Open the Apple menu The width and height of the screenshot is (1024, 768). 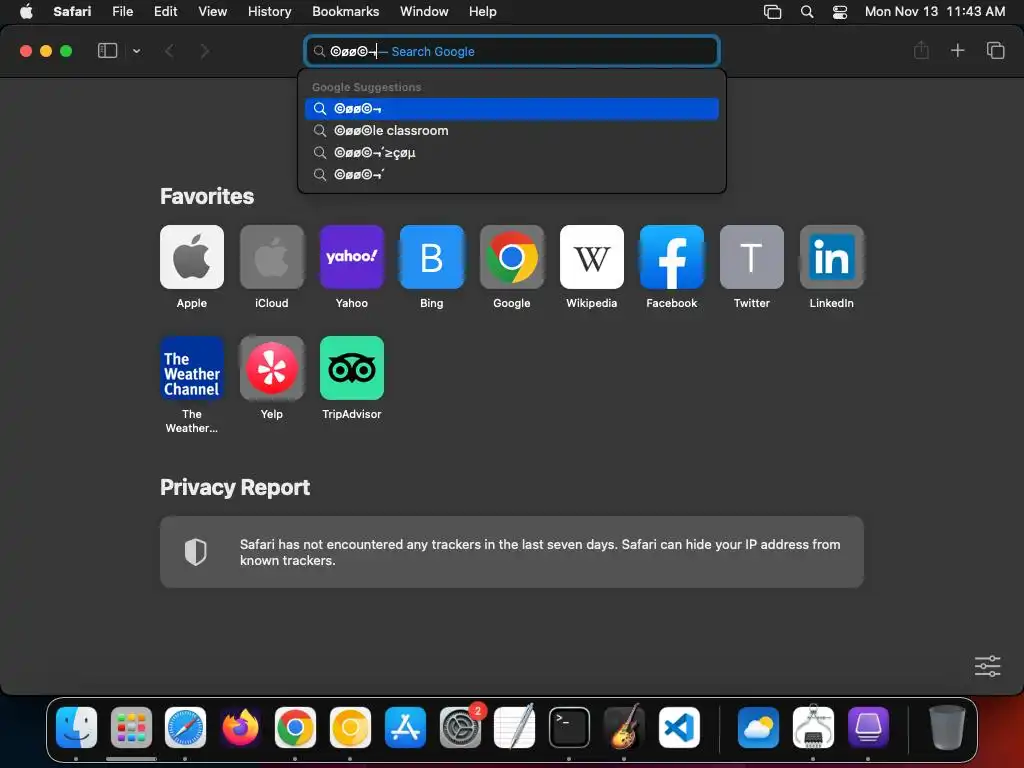tap(26, 11)
